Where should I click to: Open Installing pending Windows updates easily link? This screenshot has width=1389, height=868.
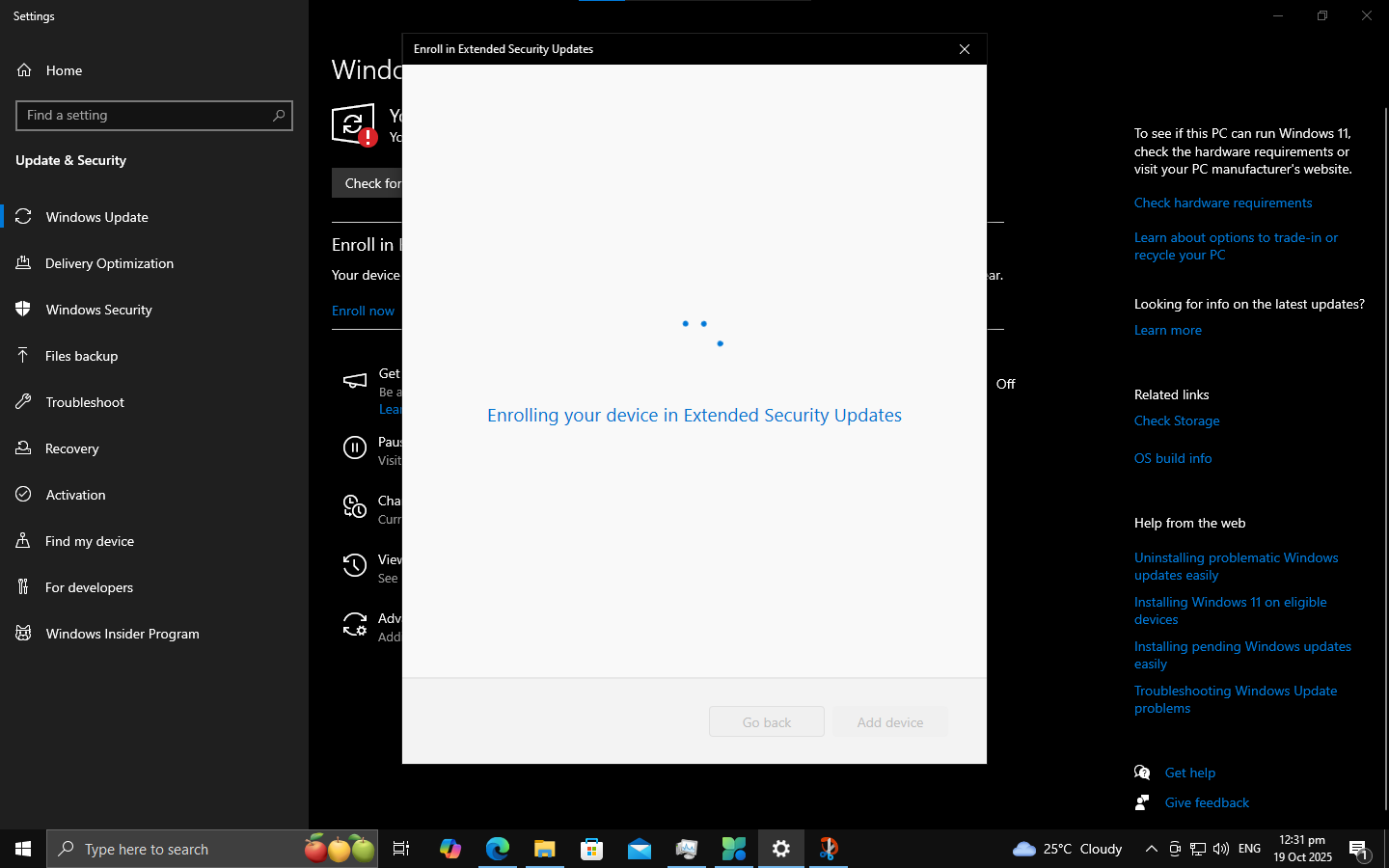click(x=1242, y=655)
